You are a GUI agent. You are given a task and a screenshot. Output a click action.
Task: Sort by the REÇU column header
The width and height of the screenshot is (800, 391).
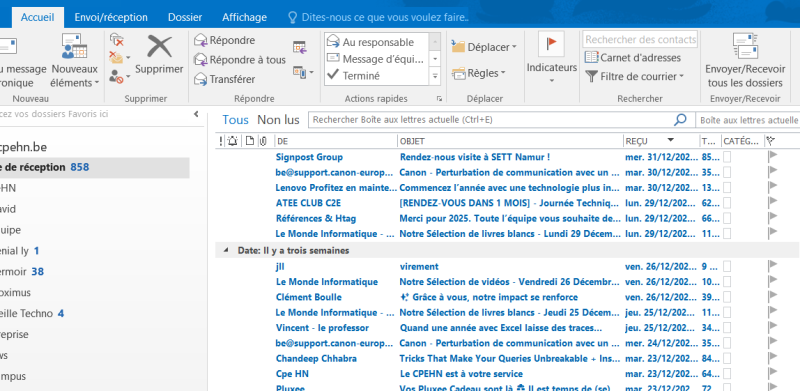[x=661, y=141]
